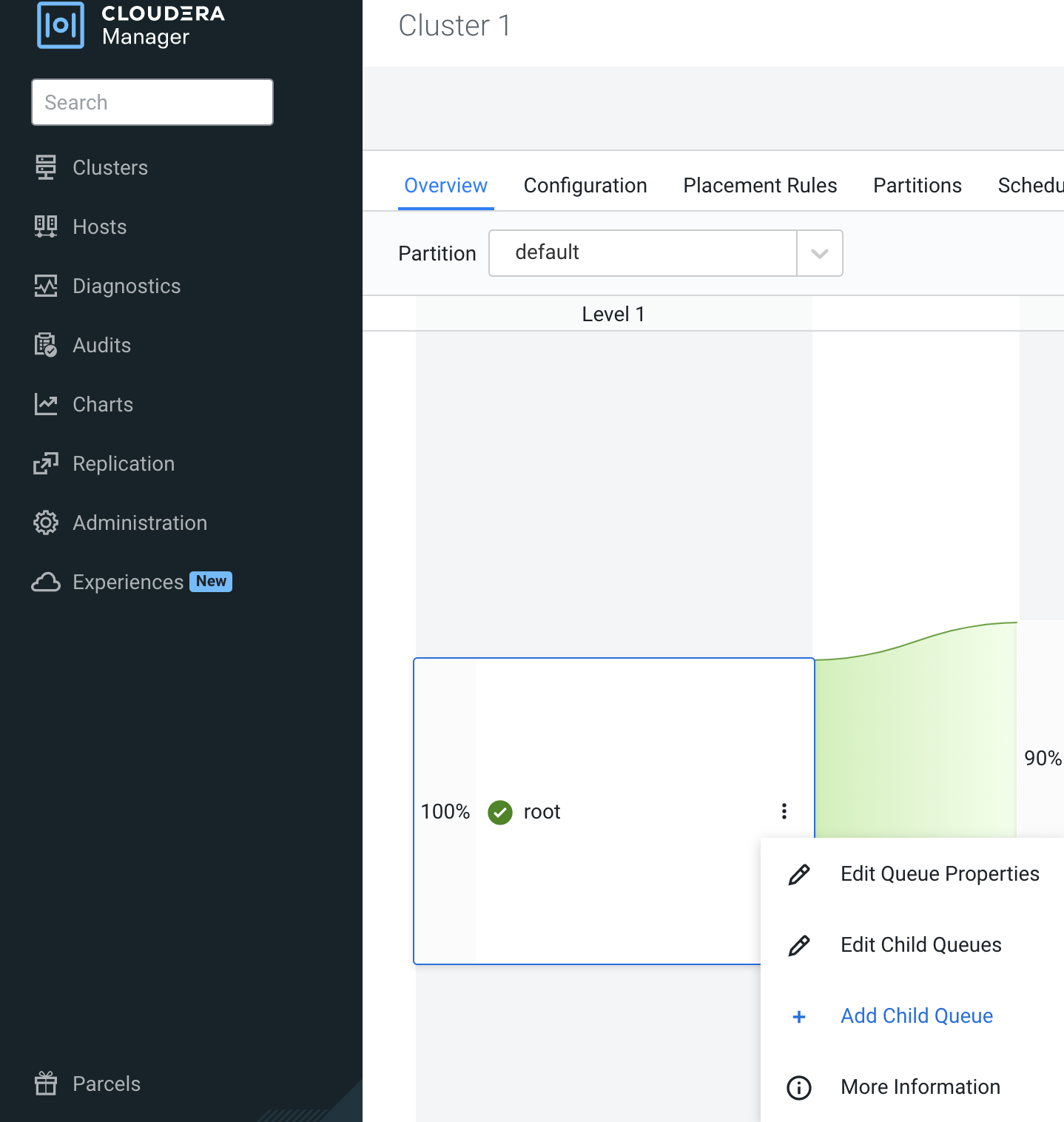Screen dimensions: 1064x1122
Task: Switch to the Configuration tab
Action: point(585,185)
